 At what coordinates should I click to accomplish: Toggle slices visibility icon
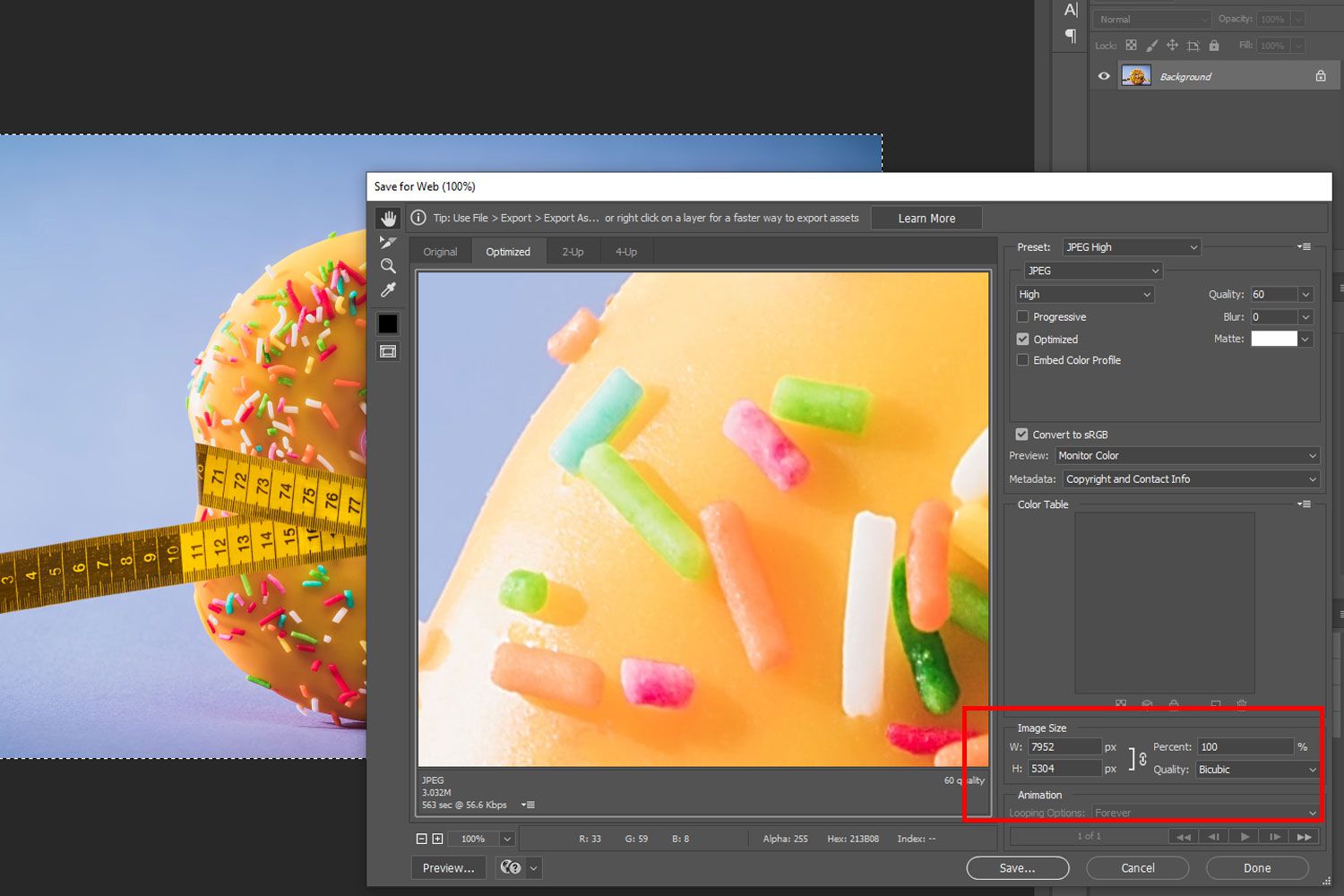388,351
